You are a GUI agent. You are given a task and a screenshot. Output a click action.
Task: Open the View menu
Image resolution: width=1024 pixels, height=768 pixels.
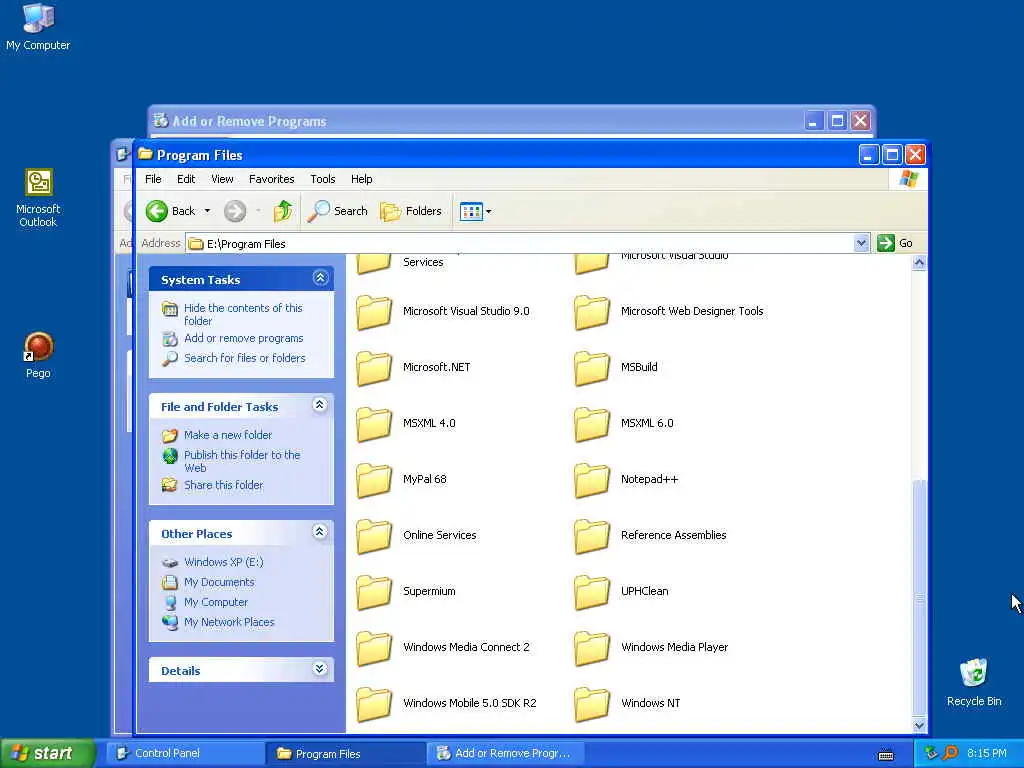222,179
